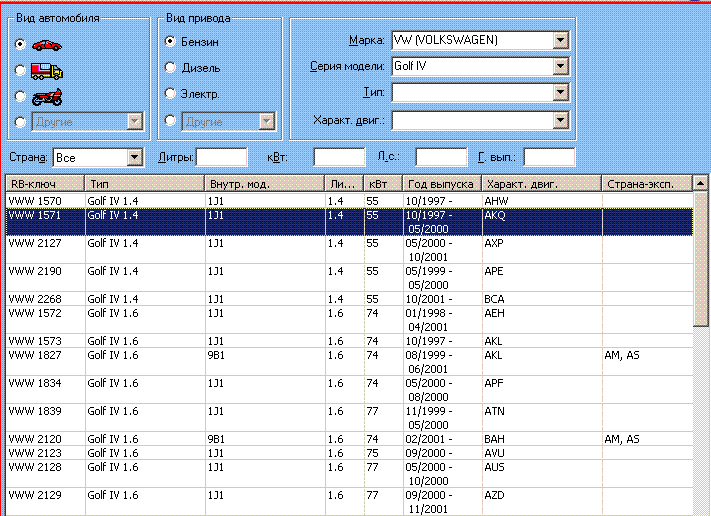
Task: Click the Литры input field
Action: [x=221, y=157]
